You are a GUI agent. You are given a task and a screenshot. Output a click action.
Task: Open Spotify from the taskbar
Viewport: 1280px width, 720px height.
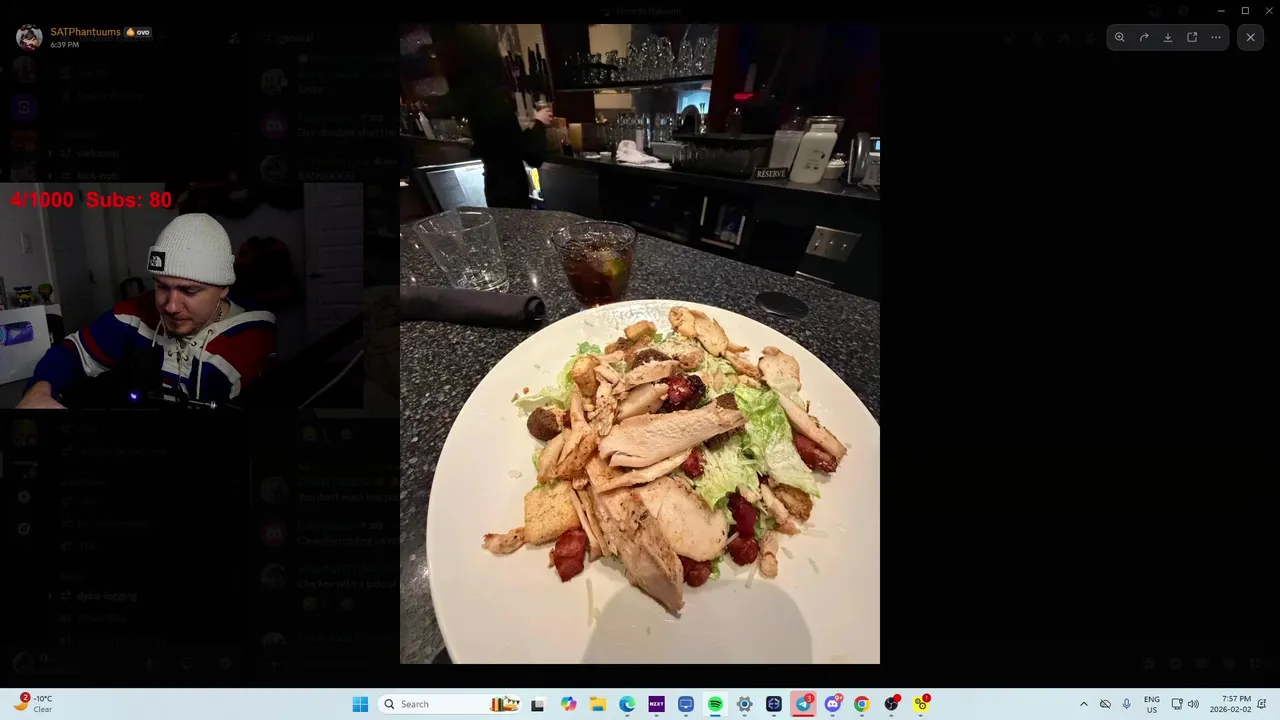715,704
